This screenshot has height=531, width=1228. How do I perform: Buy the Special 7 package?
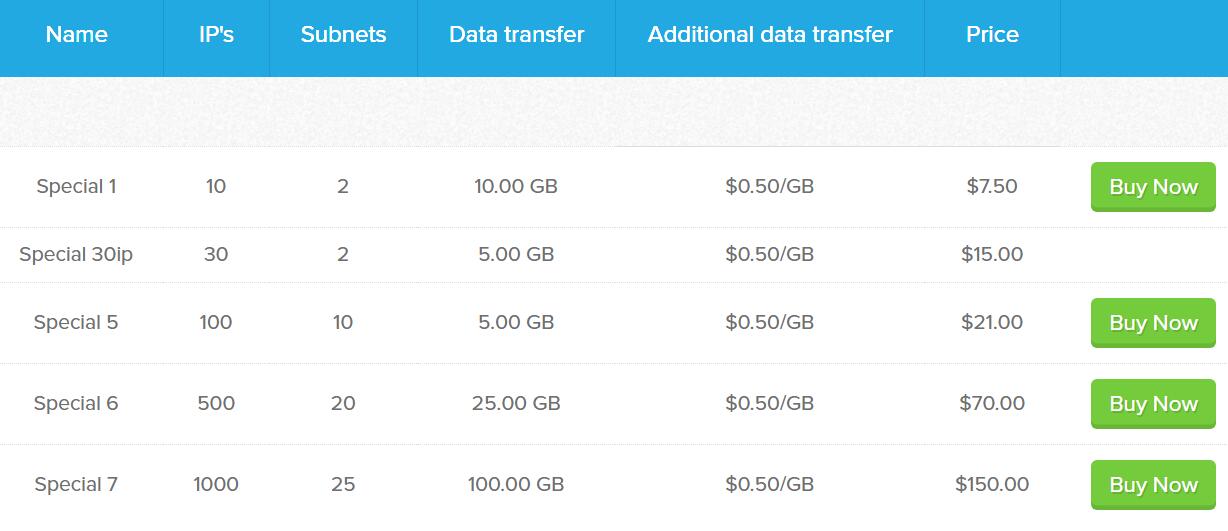(1153, 485)
